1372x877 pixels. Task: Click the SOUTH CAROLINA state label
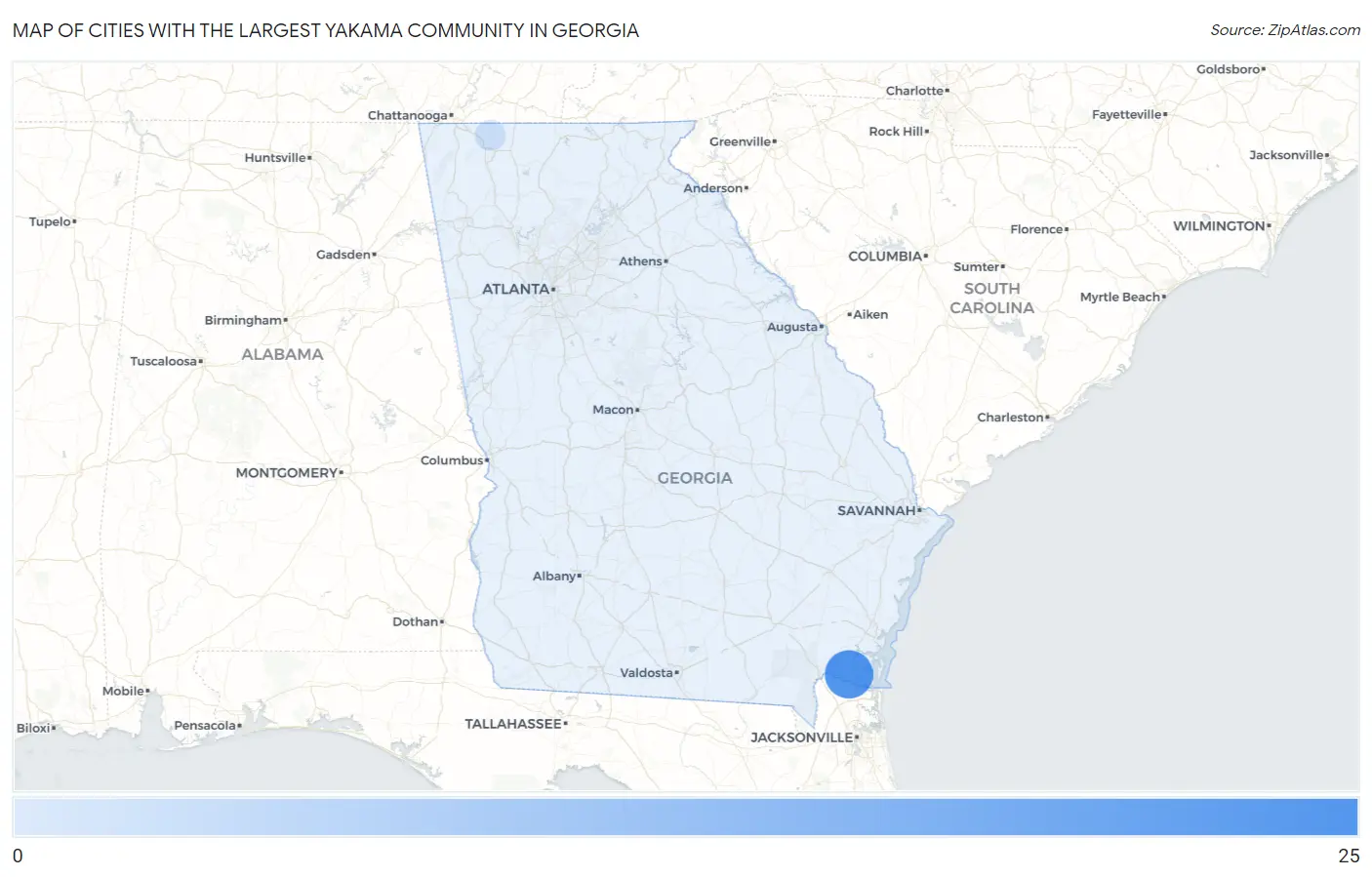(x=991, y=299)
